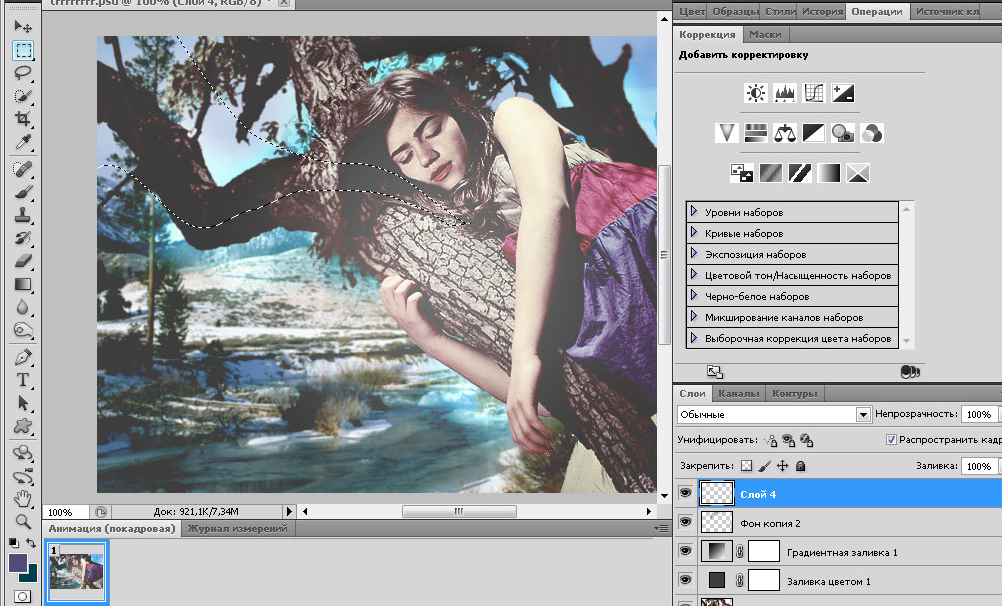Select the History Brush tool
The width and height of the screenshot is (1002, 606).
(x=22, y=238)
